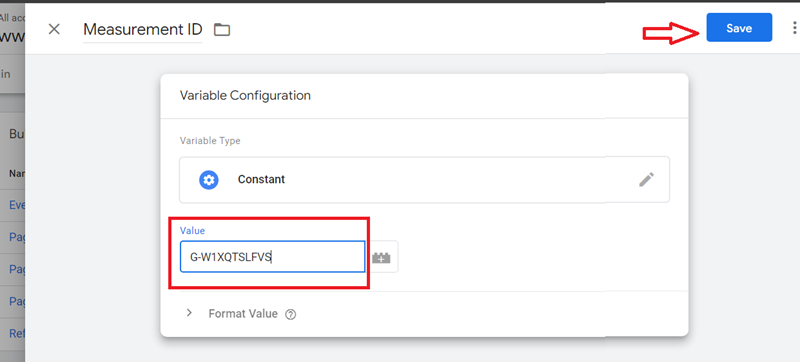Insert a variable using the brick icon

click(381, 257)
